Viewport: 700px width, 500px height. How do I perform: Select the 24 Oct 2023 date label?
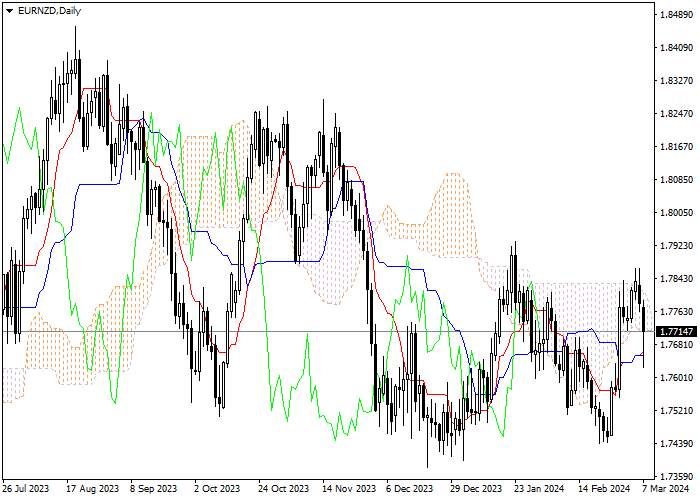coord(283,488)
